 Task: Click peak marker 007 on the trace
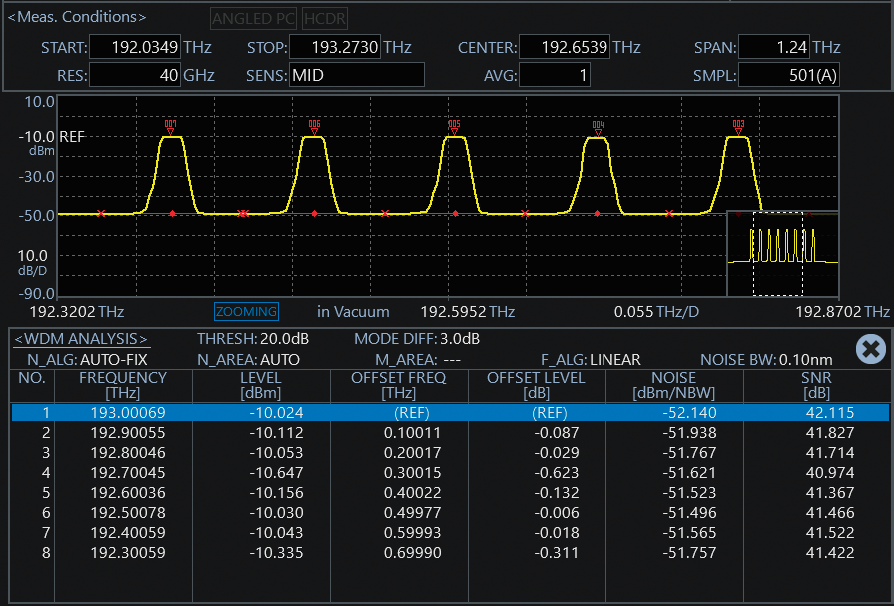click(171, 127)
